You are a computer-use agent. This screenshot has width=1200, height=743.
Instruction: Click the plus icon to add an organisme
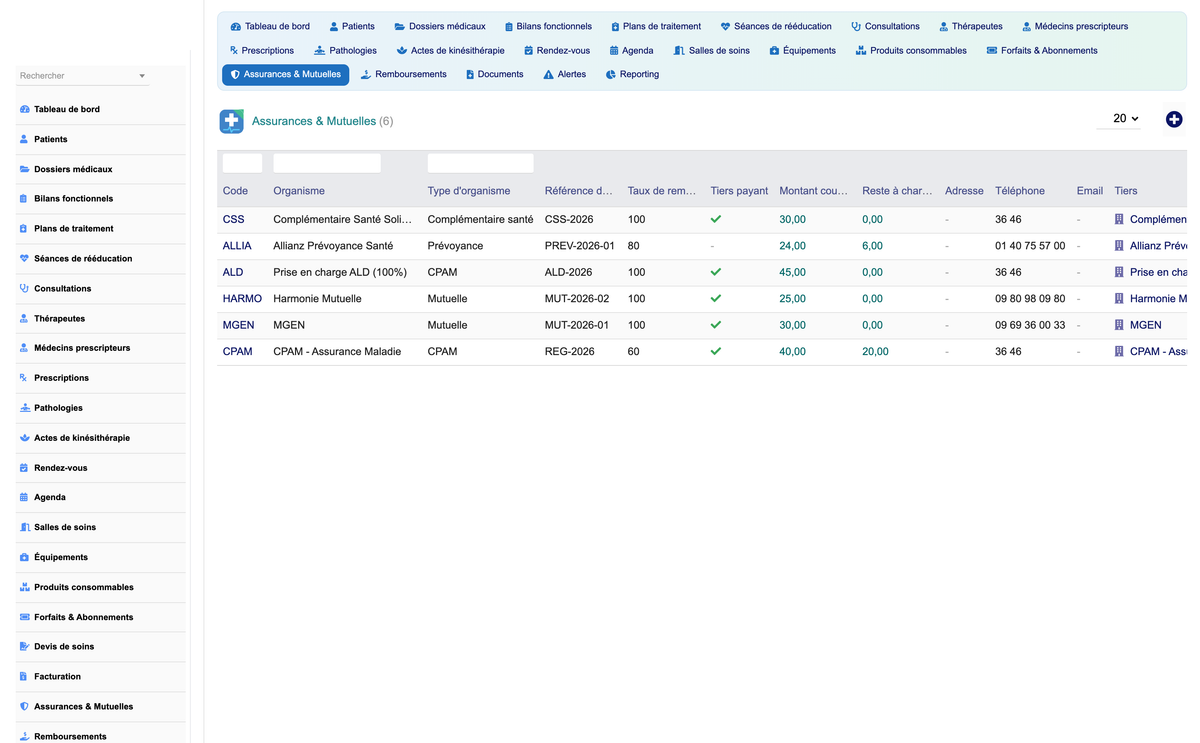pos(1174,119)
